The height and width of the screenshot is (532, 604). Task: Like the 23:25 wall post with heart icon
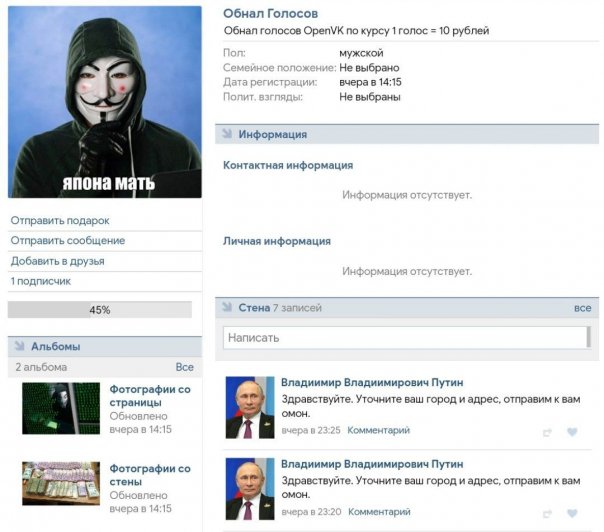[x=572, y=432]
